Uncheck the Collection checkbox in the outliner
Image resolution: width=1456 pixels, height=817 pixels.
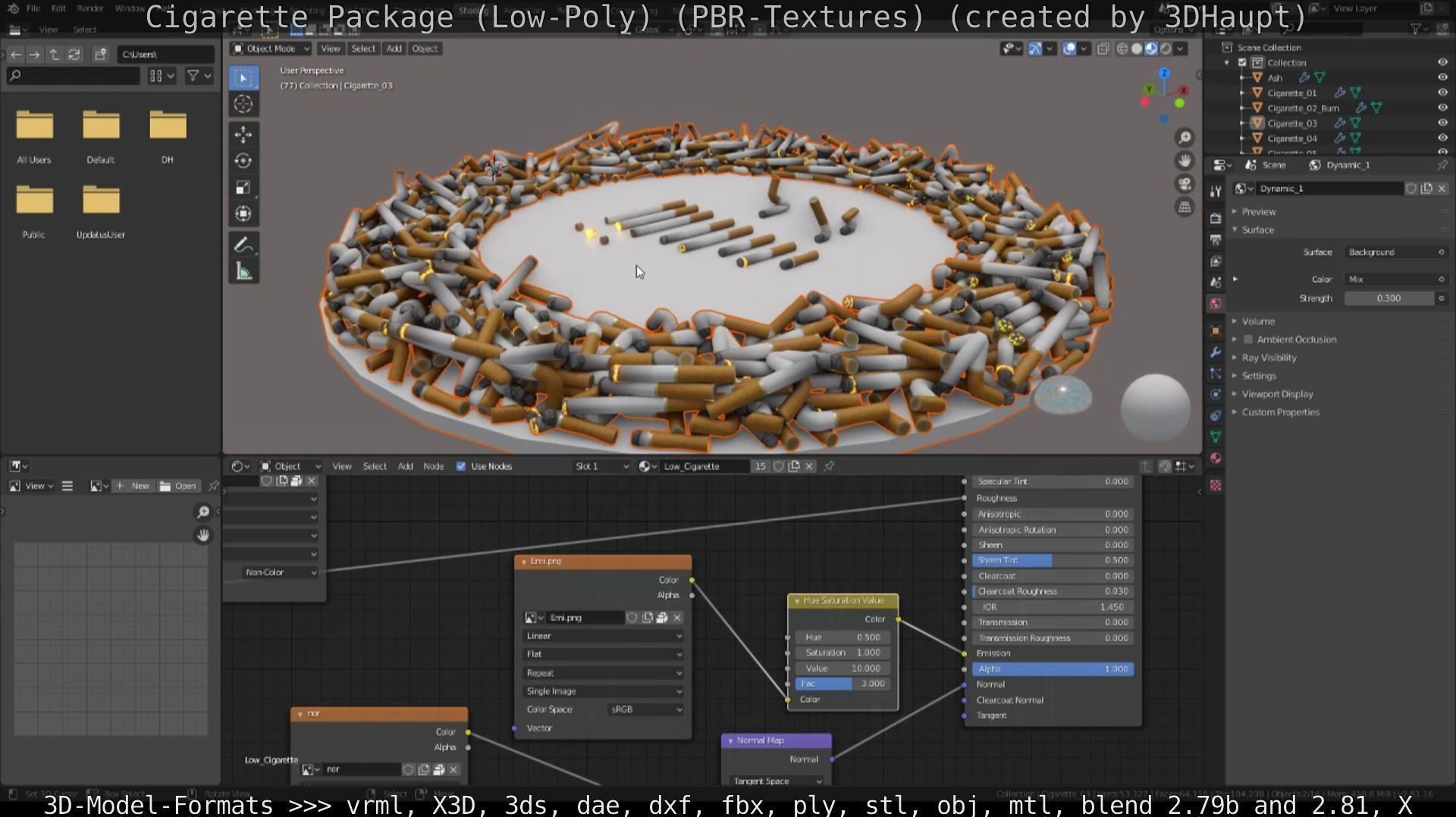pos(1242,63)
